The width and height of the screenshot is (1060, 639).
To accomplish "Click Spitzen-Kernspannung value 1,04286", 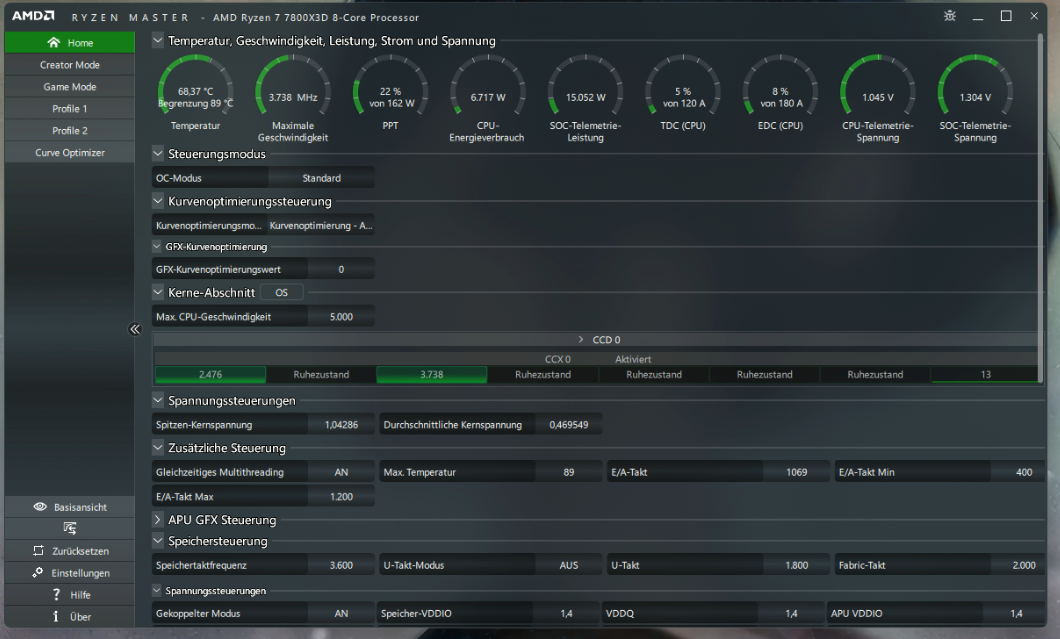I will click(341, 425).
